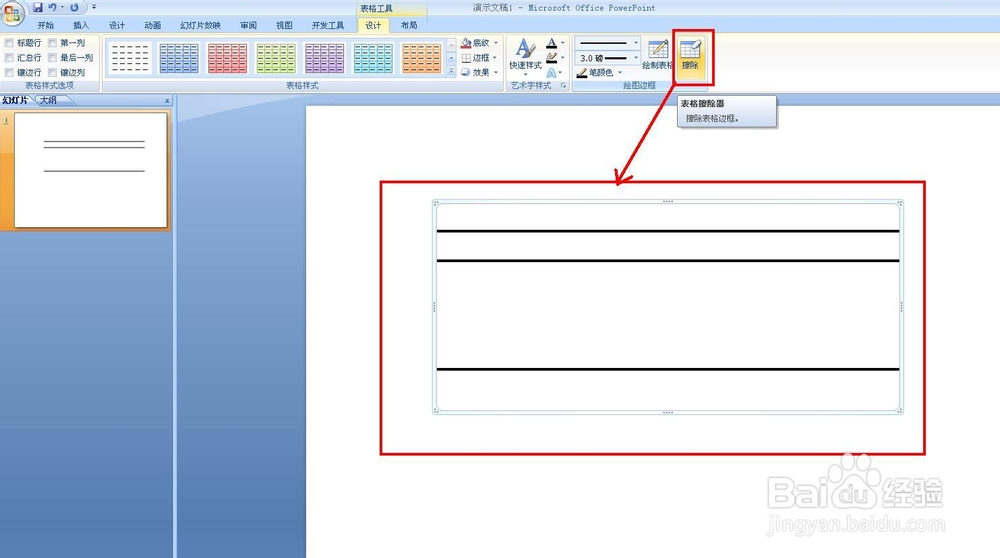Screen dimensions: 1000x558
Task: Expand the table styles gallery (more button)
Action: pyautogui.click(x=452, y=72)
